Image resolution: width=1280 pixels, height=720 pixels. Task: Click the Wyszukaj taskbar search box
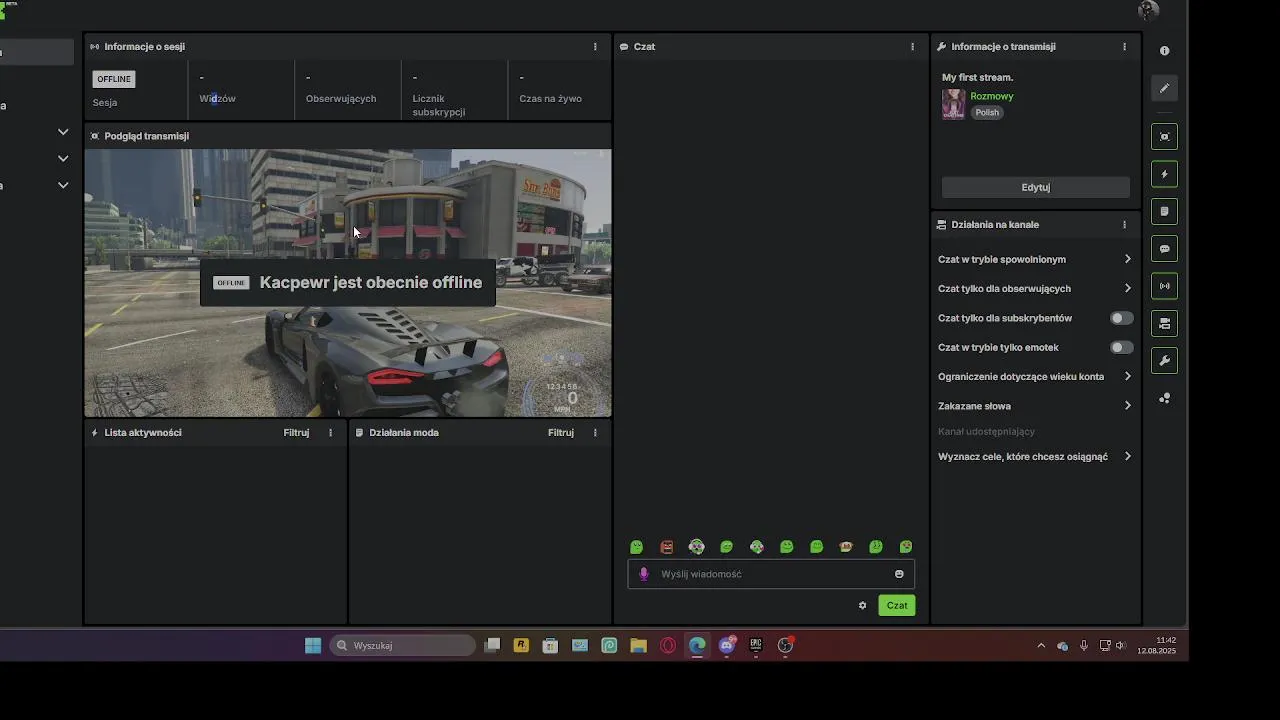pyautogui.click(x=403, y=645)
